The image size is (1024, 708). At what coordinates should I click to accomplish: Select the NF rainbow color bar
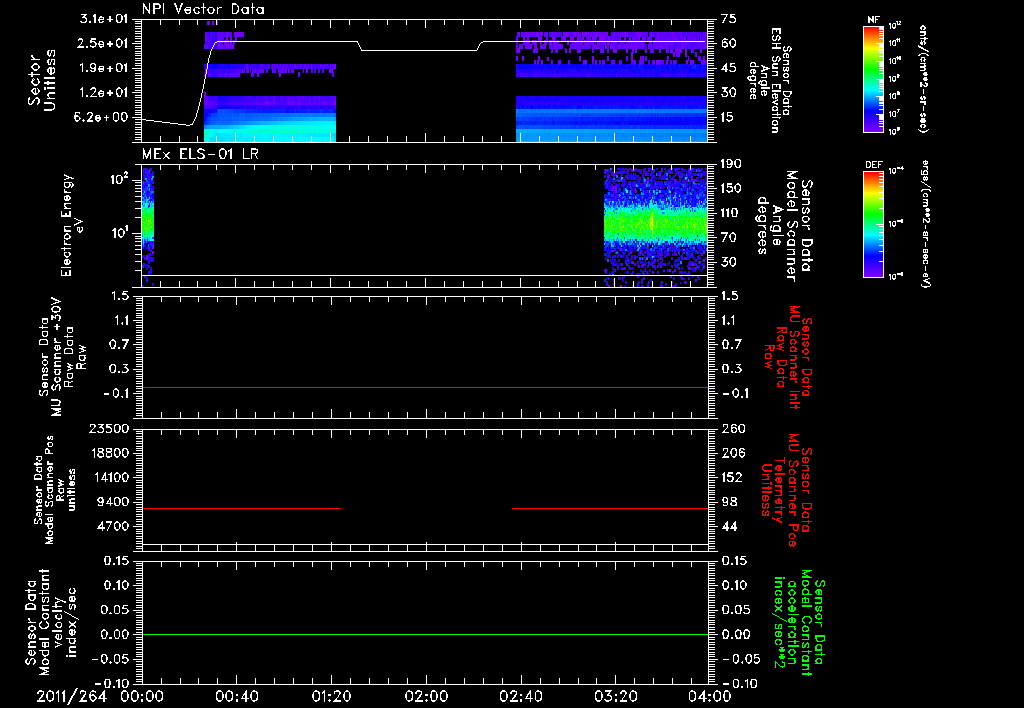pyautogui.click(x=874, y=79)
